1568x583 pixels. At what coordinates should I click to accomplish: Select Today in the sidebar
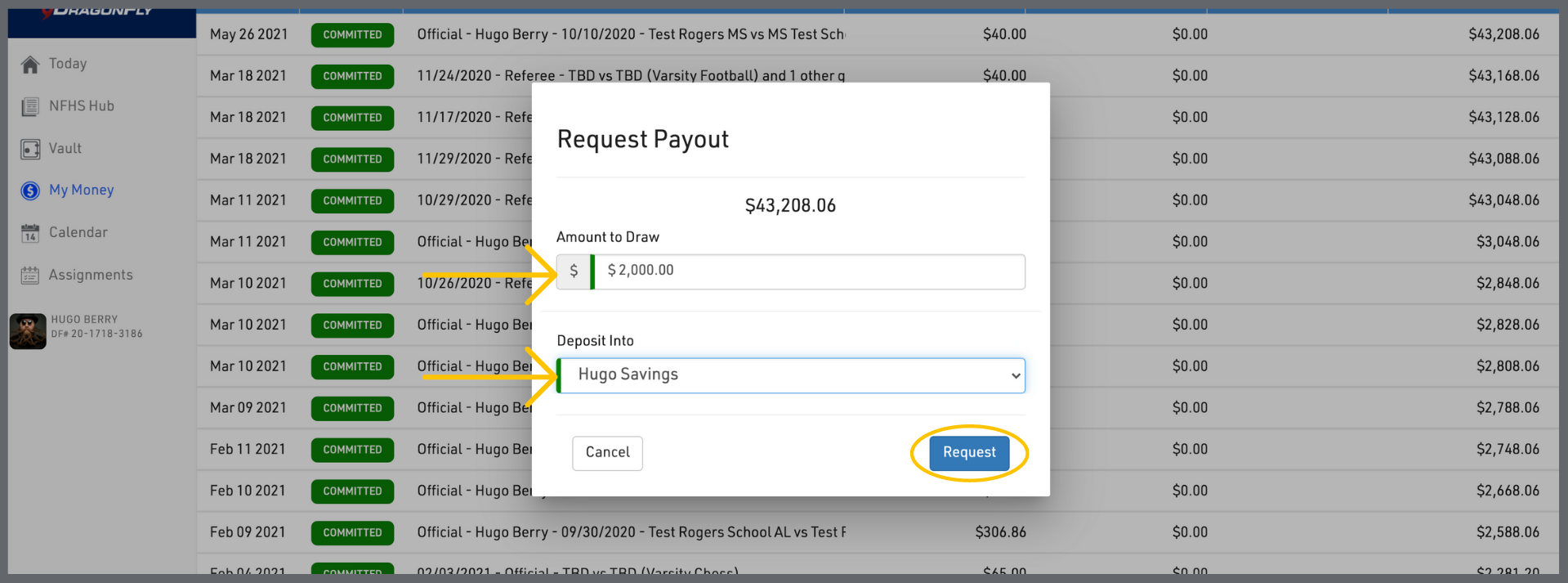click(x=68, y=64)
